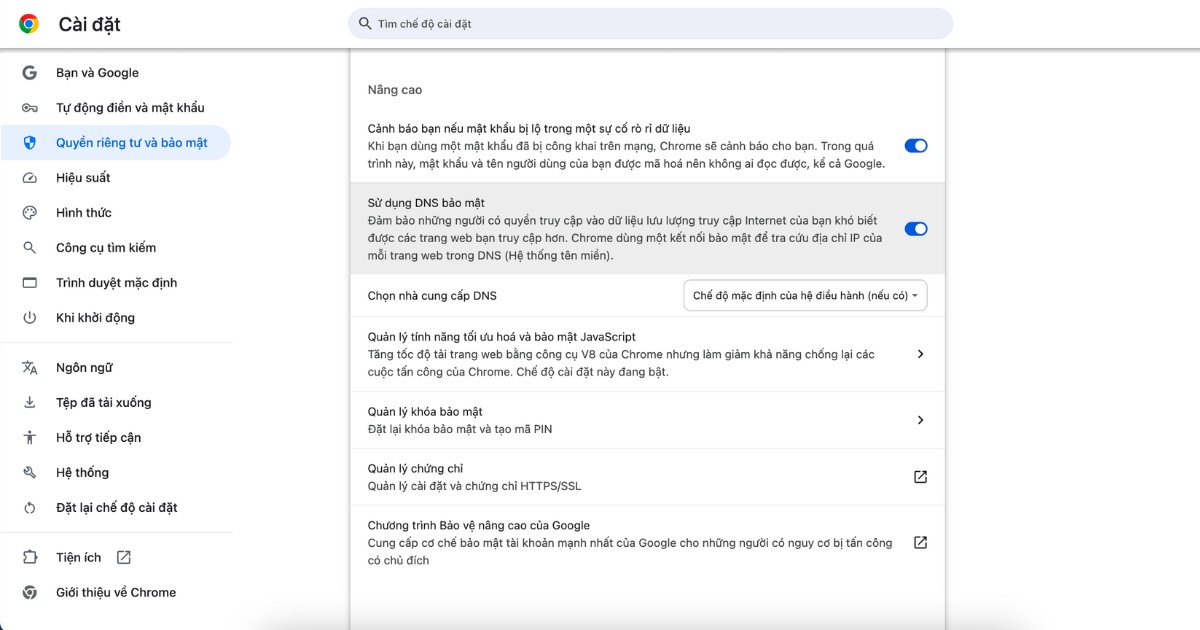Expand the Quản lý khóa bảo mật row

coord(920,420)
